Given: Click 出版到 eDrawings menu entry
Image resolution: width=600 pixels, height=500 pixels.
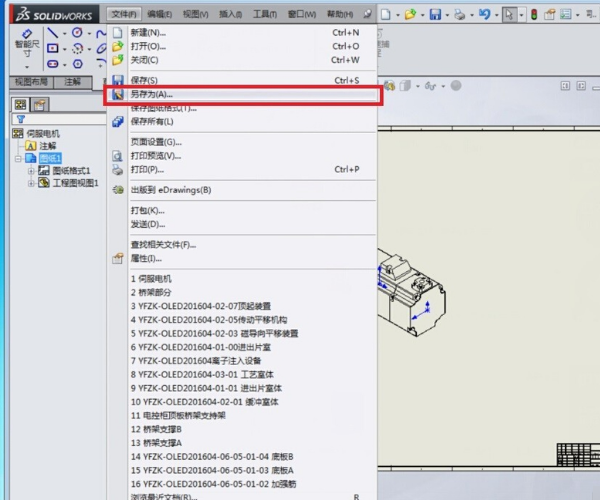Looking at the screenshot, I should point(170,189).
